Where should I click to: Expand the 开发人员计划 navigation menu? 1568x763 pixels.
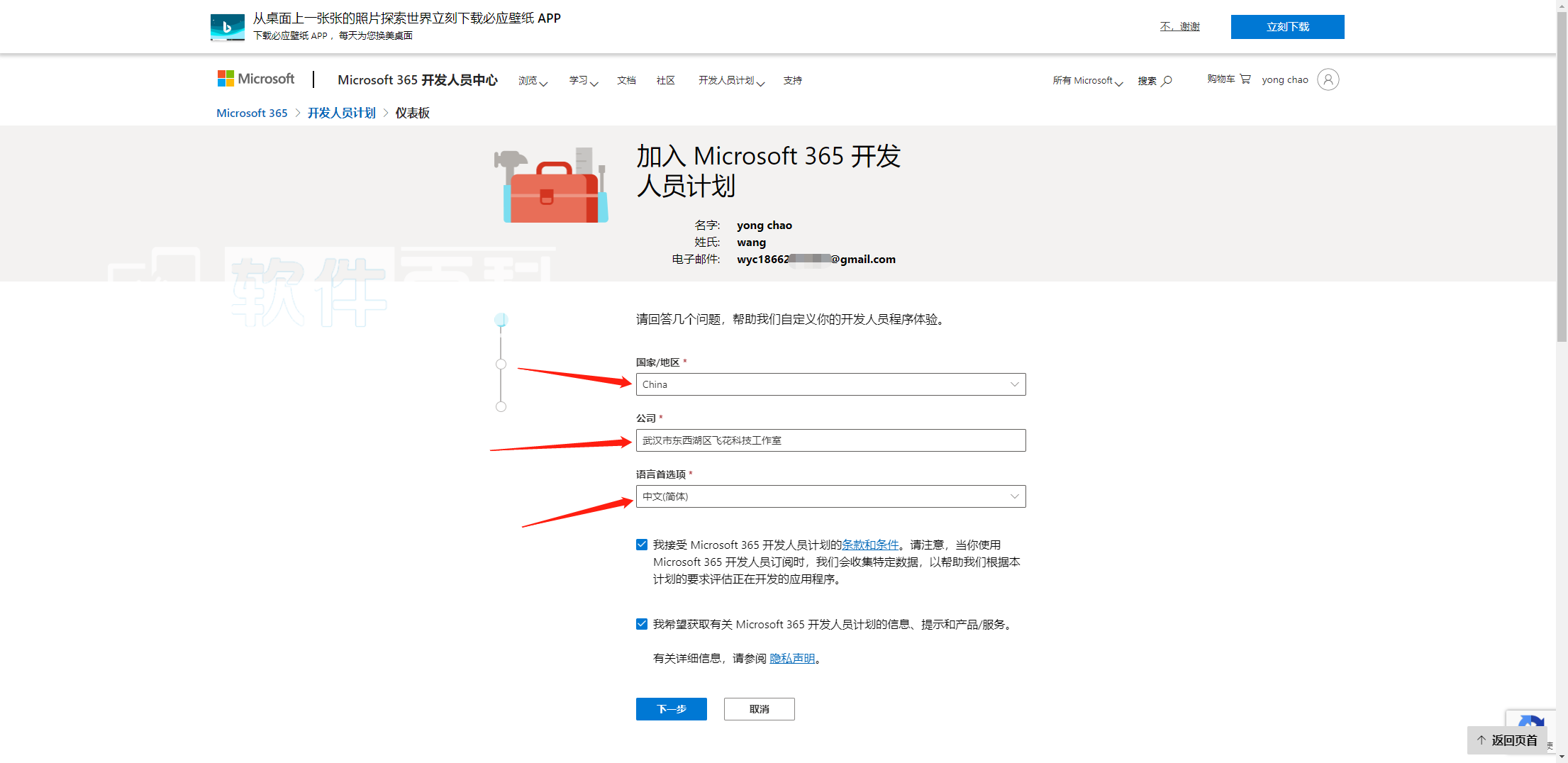[x=730, y=81]
